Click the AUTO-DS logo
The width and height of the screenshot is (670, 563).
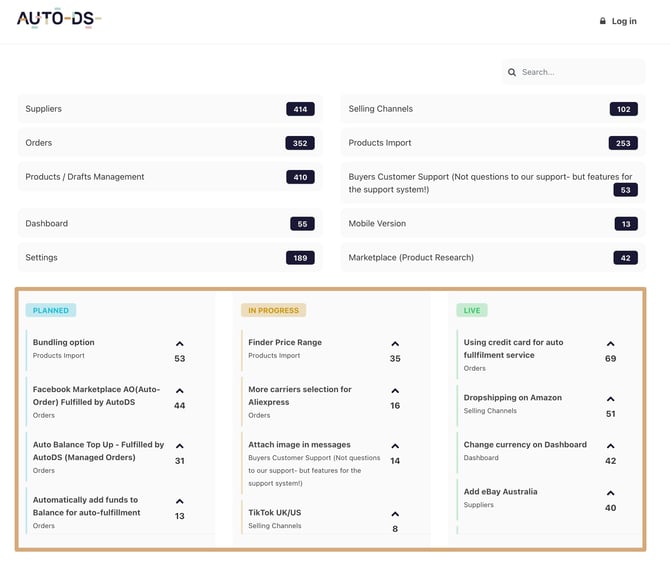tap(59, 19)
